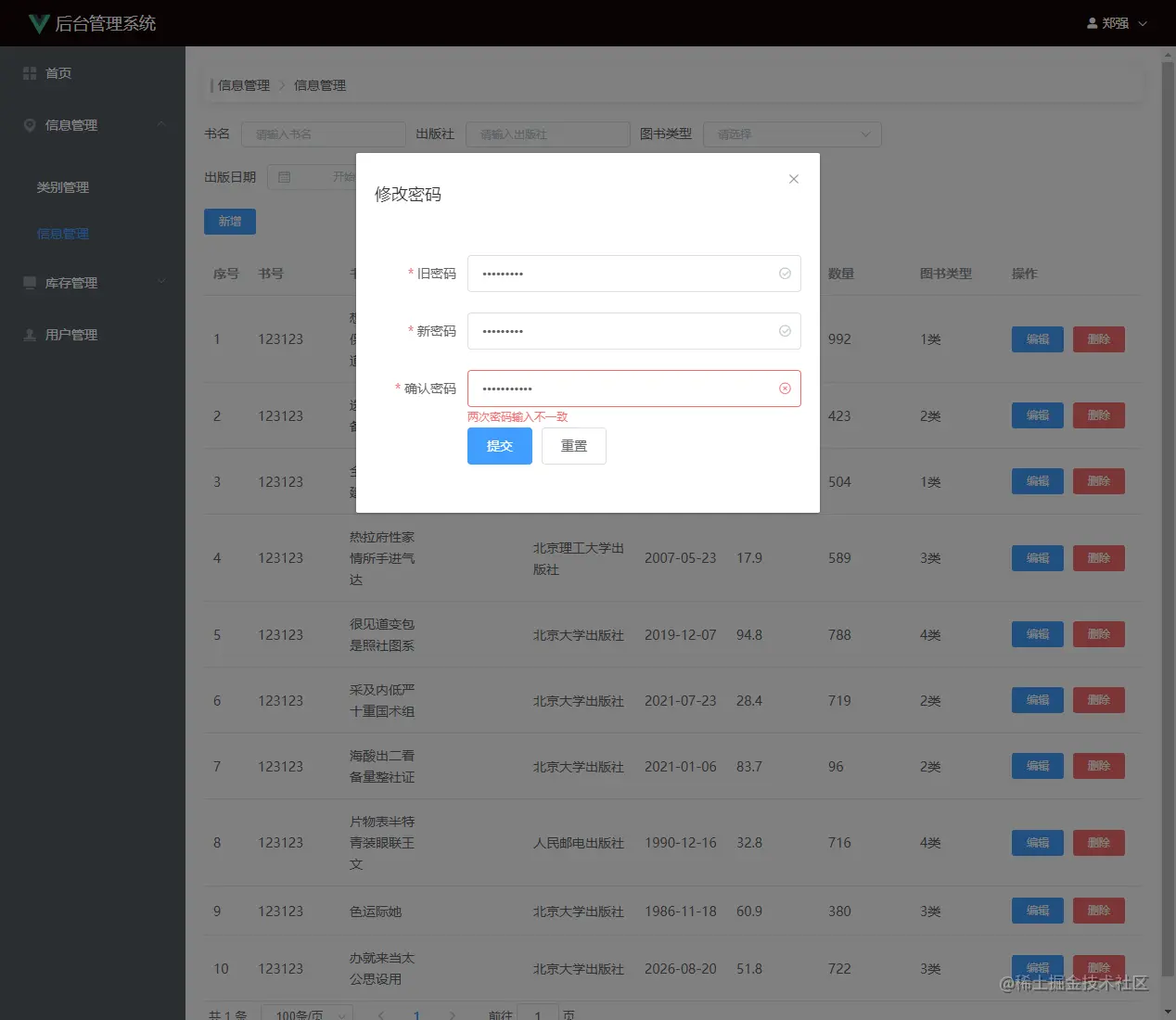The width and height of the screenshot is (1176, 1020).
Task: Click the error text 两次密码输入不一致
Action: pos(518,417)
